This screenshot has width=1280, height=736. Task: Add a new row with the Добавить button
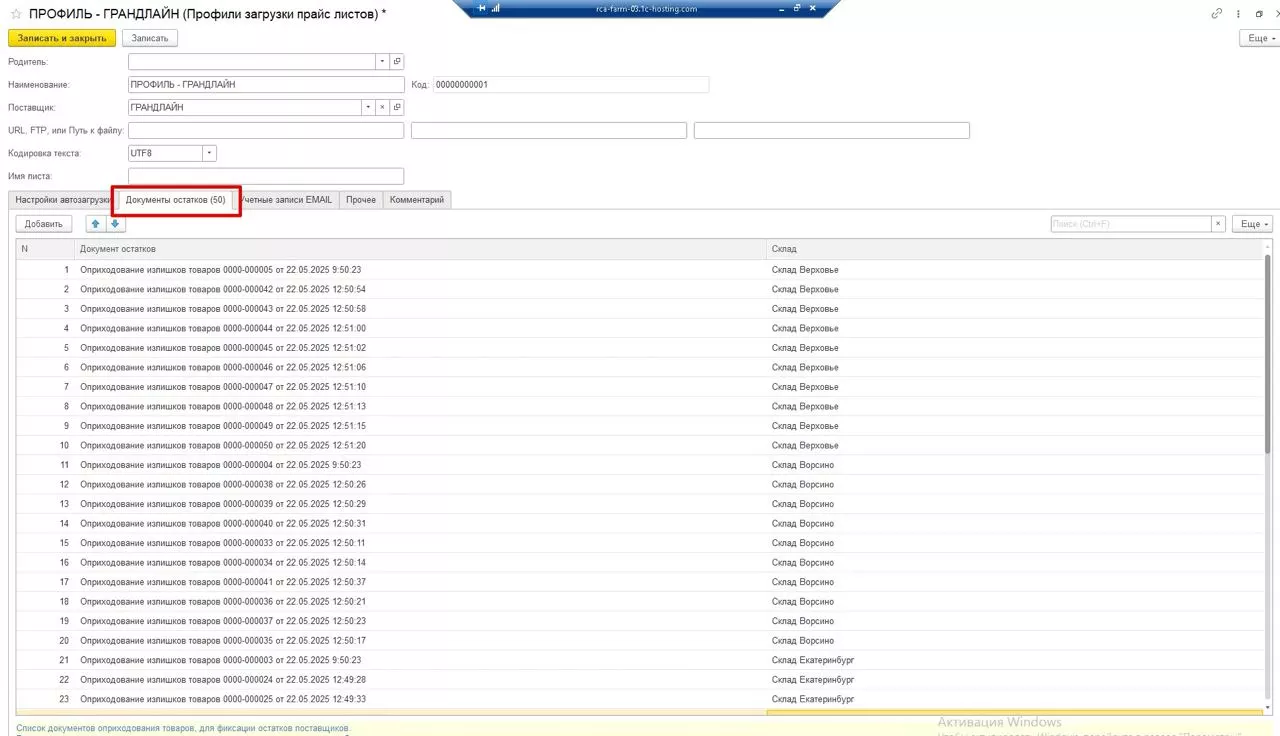(44, 224)
